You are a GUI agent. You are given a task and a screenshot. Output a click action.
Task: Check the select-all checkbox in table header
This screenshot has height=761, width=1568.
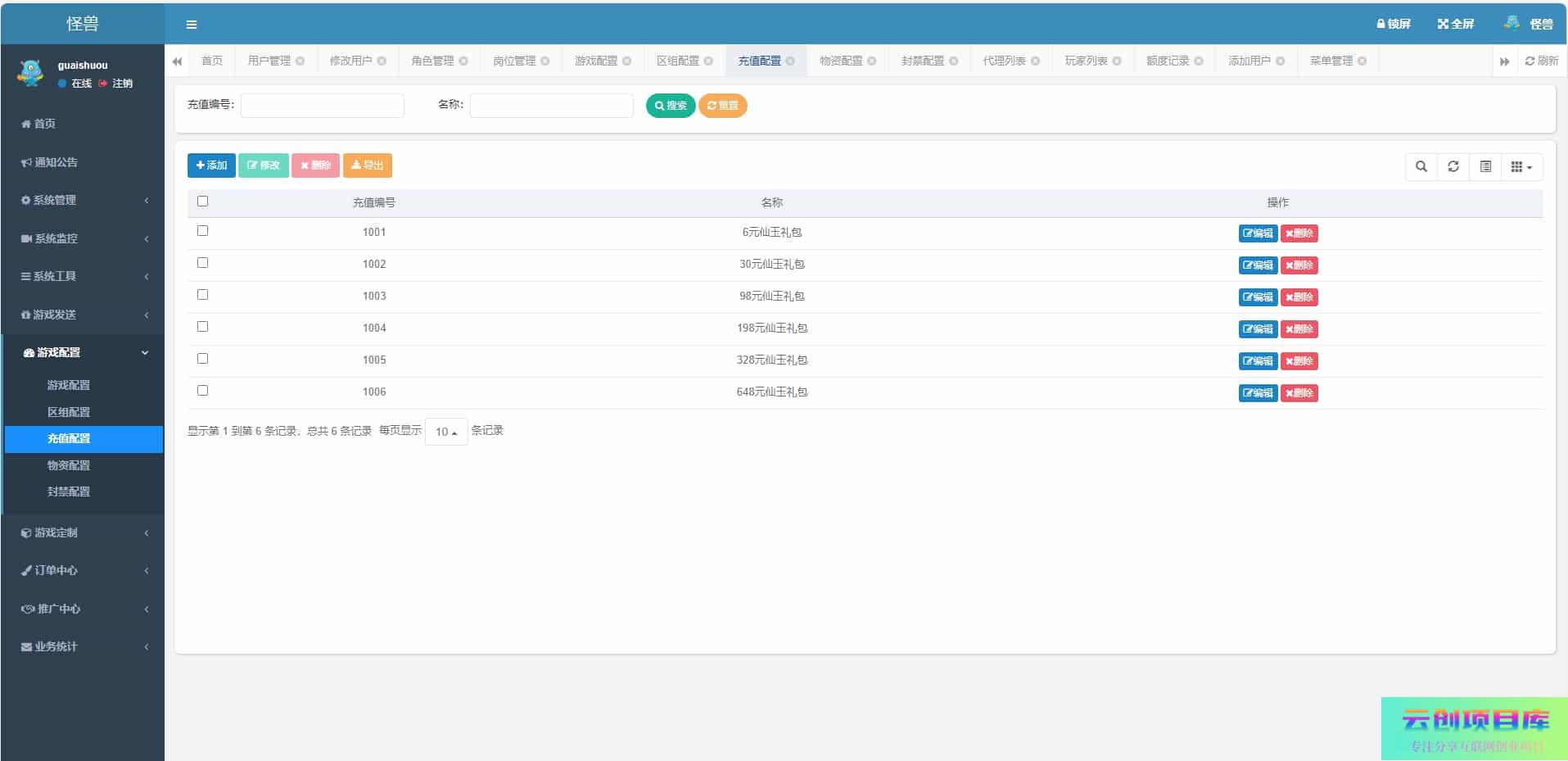click(x=203, y=202)
